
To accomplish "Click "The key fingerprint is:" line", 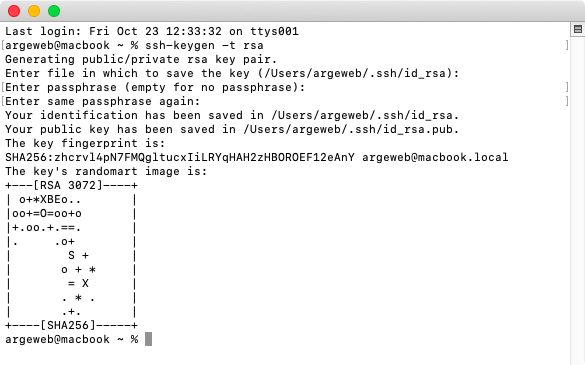I will coord(85,143).
